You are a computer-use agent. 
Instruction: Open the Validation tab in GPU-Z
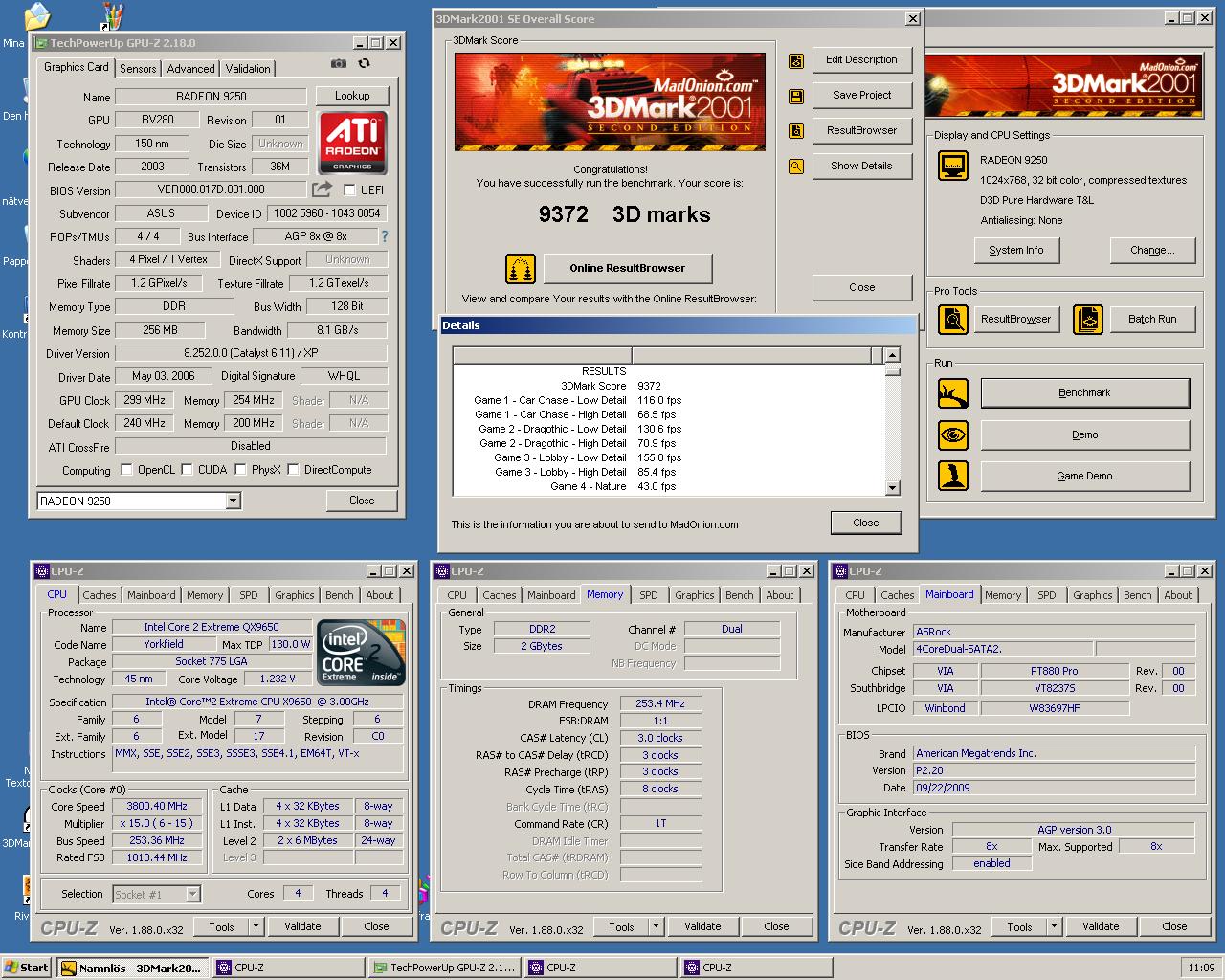click(248, 69)
